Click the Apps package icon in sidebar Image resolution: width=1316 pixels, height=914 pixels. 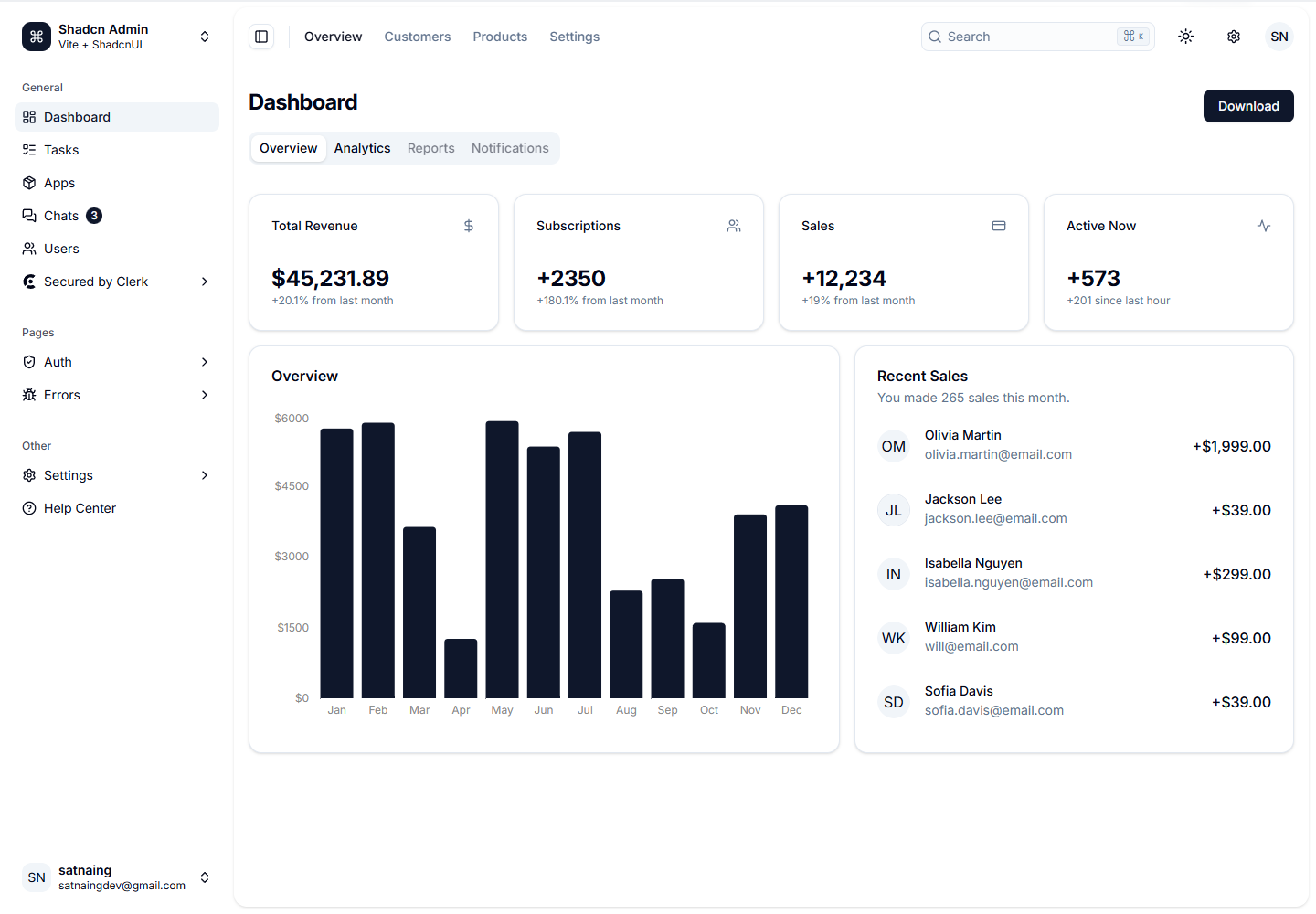pos(29,183)
